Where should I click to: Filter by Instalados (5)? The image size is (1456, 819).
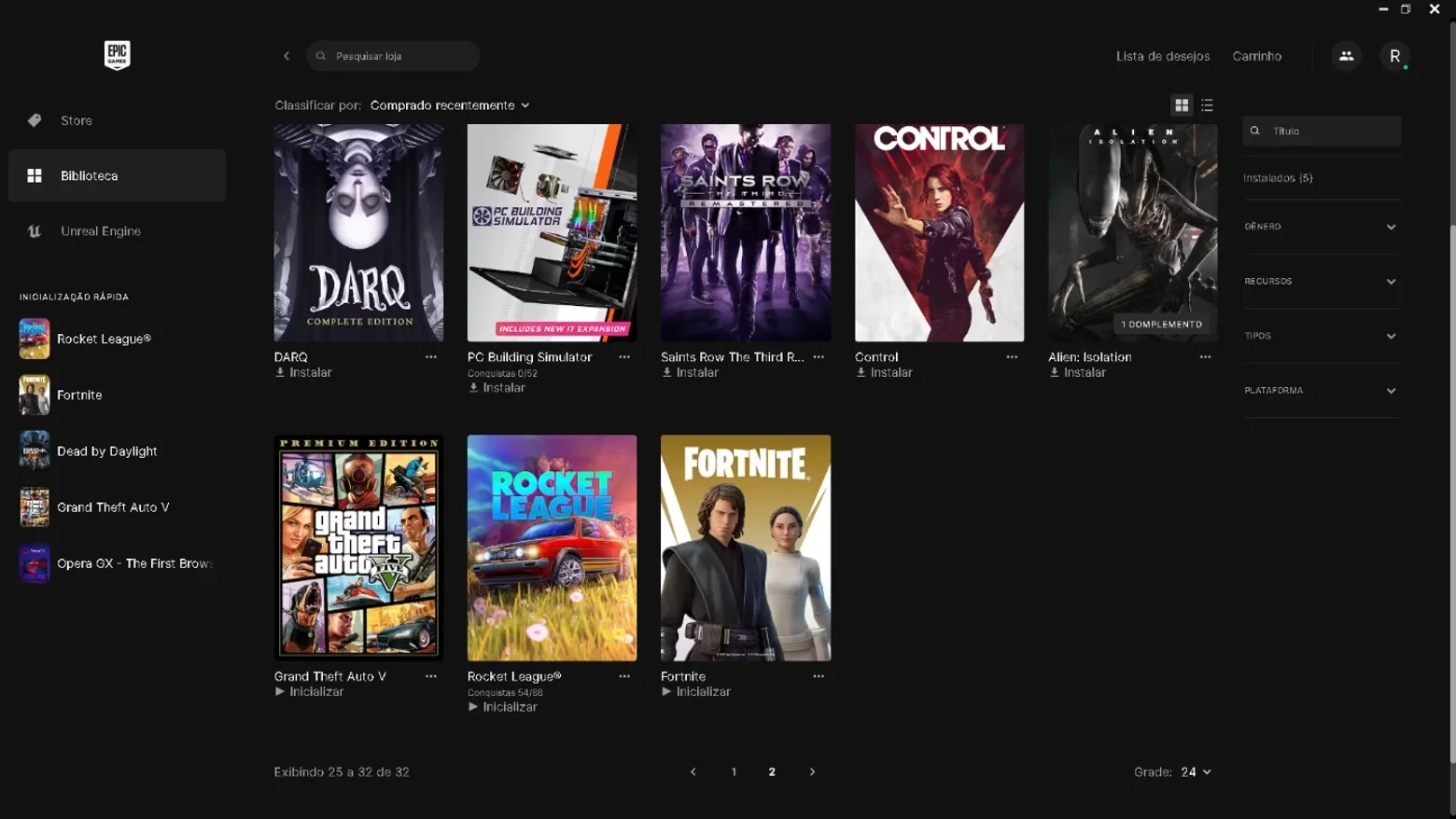coord(1278,178)
